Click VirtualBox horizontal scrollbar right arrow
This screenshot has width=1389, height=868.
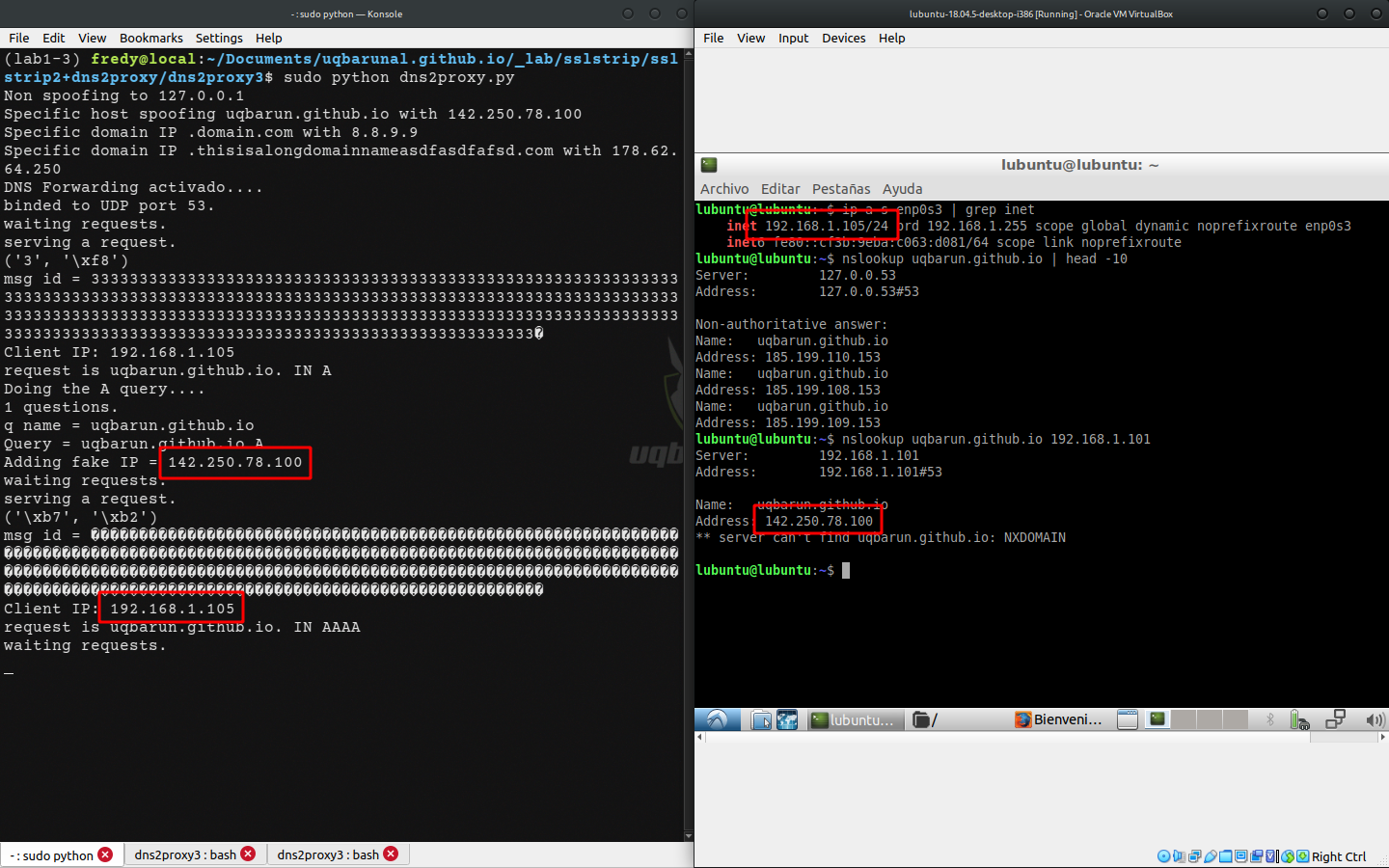tap(1383, 737)
